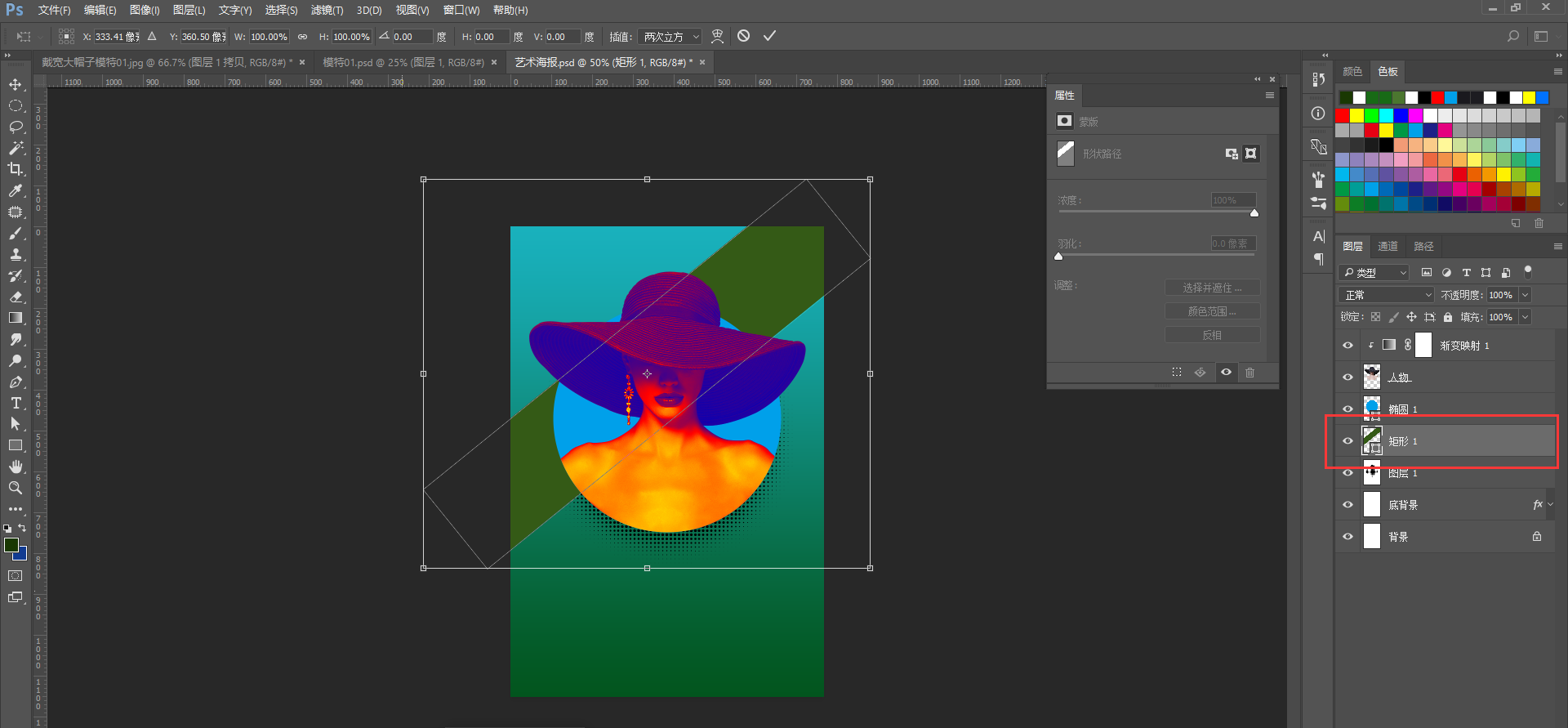Viewport: 1568px width, 728px height.
Task: Open the Info panel icon
Action: pyautogui.click(x=1318, y=114)
